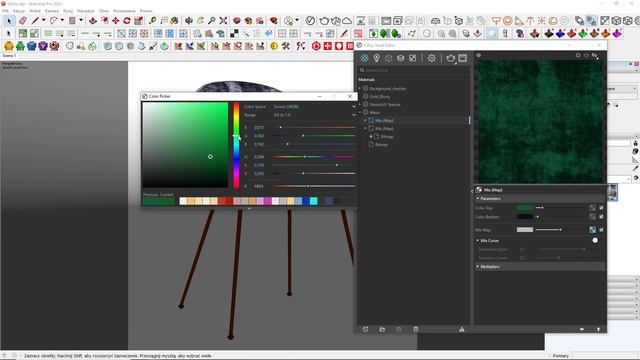Click the delete asset trash icon
The width and height of the screenshot is (640, 360).
coord(416,329)
